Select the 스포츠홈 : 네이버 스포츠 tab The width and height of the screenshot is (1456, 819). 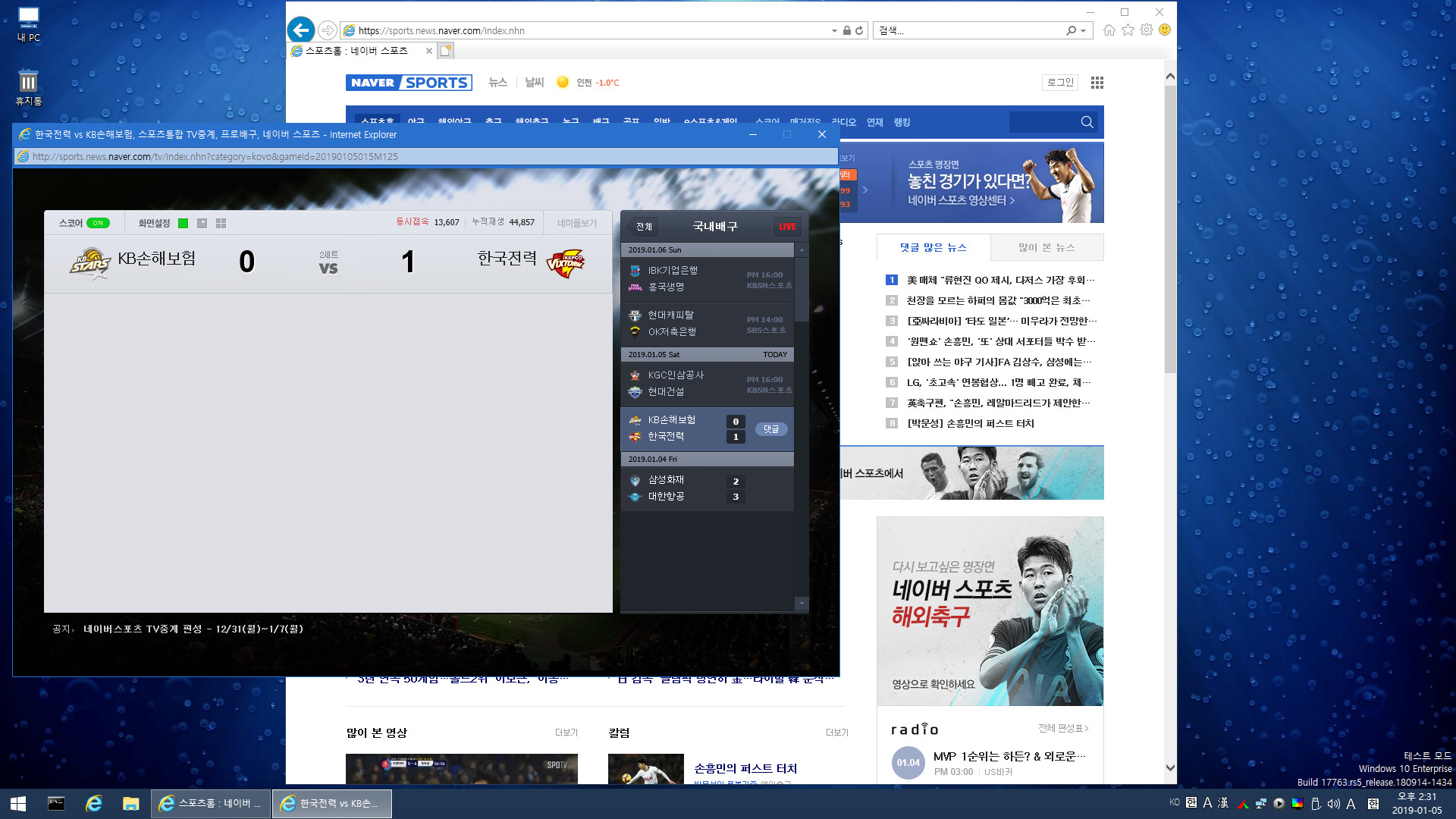(356, 51)
